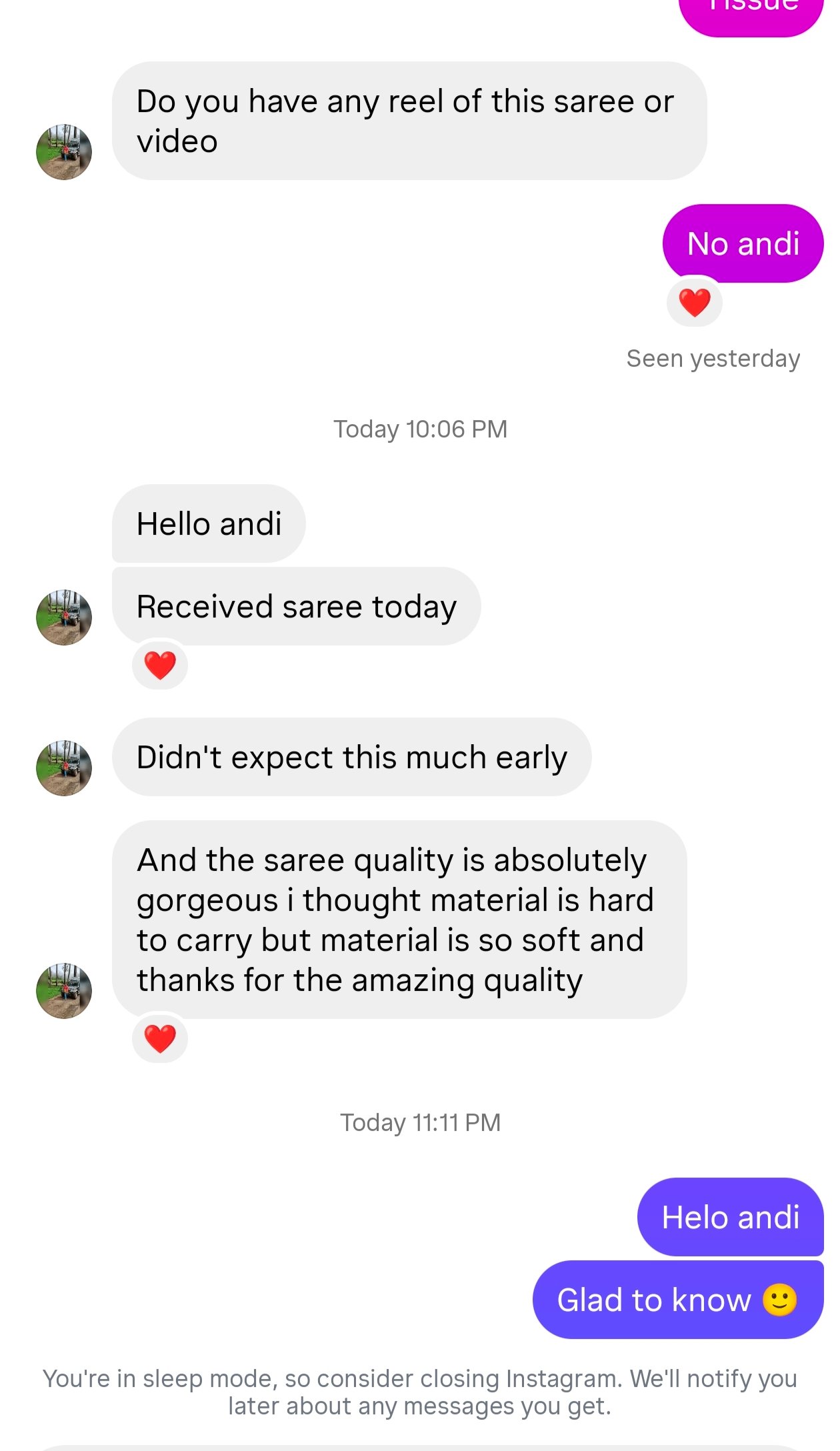
Task: Tap the sleep mode notice text
Action: click(x=420, y=1392)
